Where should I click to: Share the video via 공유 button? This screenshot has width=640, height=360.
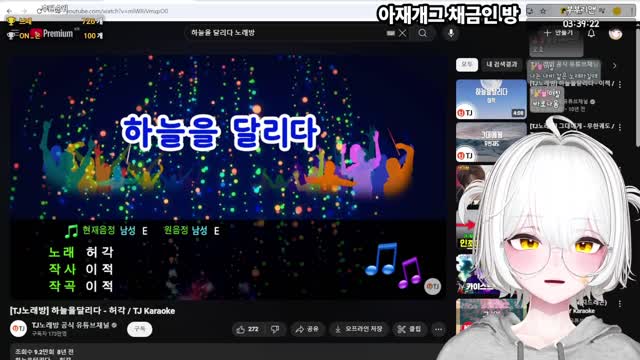(307, 329)
